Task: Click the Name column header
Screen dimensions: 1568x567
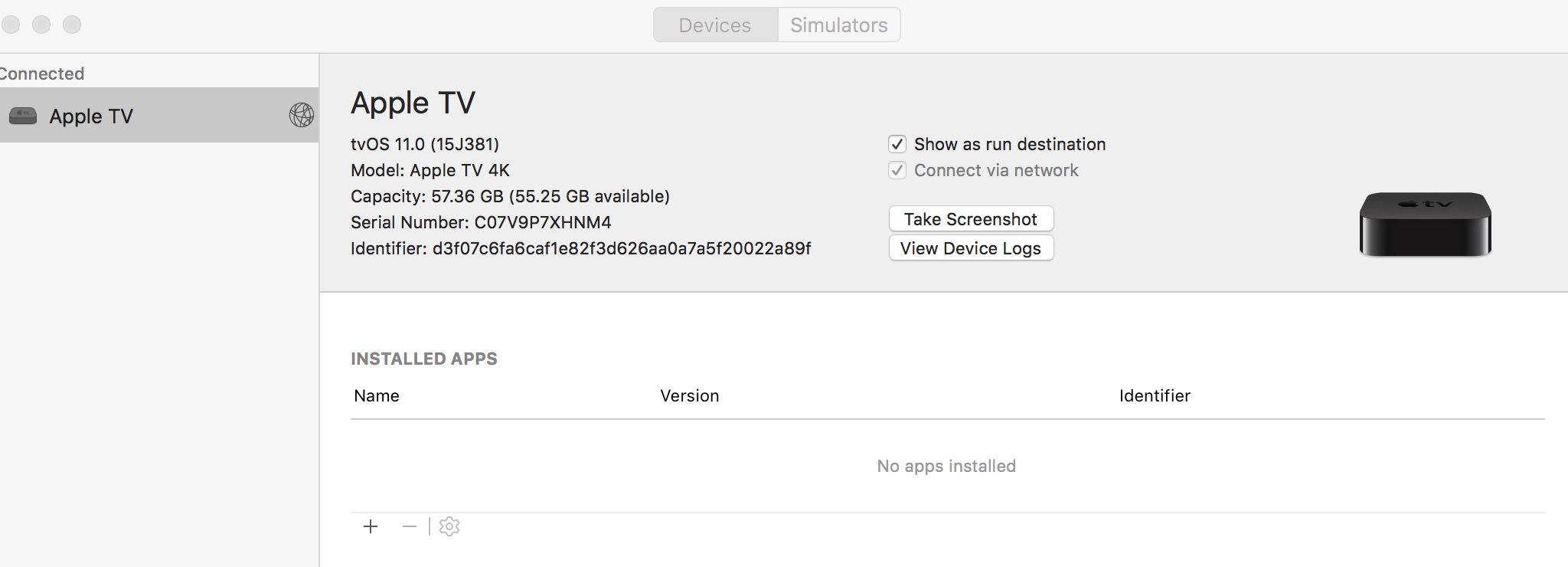Action: click(375, 395)
